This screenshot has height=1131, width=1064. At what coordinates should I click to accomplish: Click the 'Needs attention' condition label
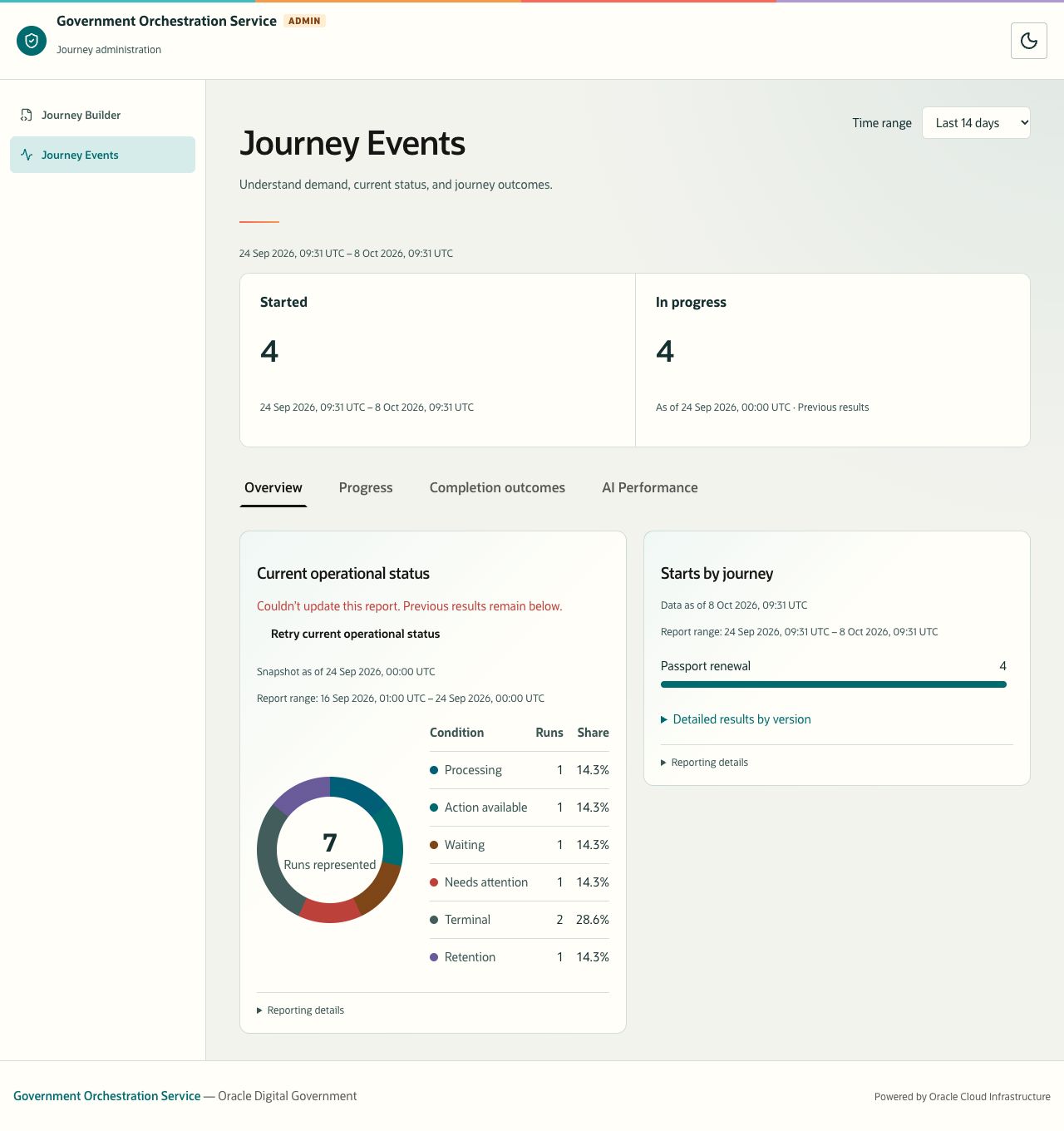pos(486,882)
